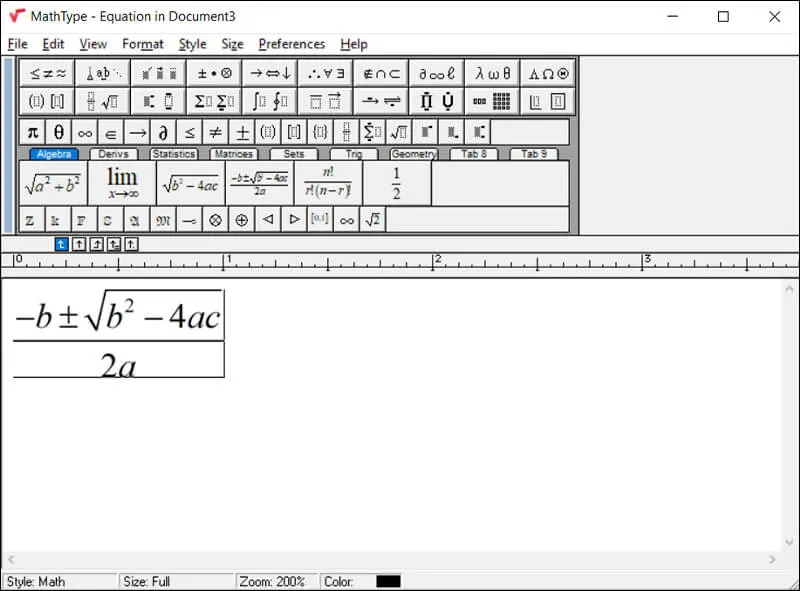
Task: Open the Style menu
Action: point(192,44)
